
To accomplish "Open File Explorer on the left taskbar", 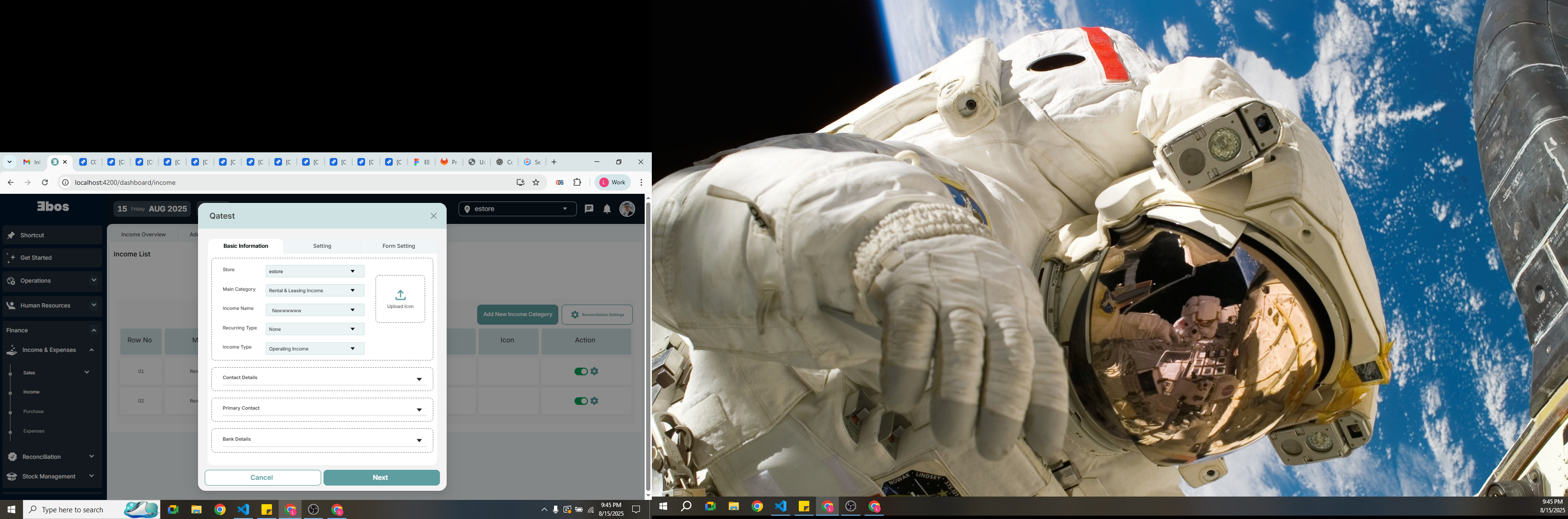I will (x=196, y=509).
